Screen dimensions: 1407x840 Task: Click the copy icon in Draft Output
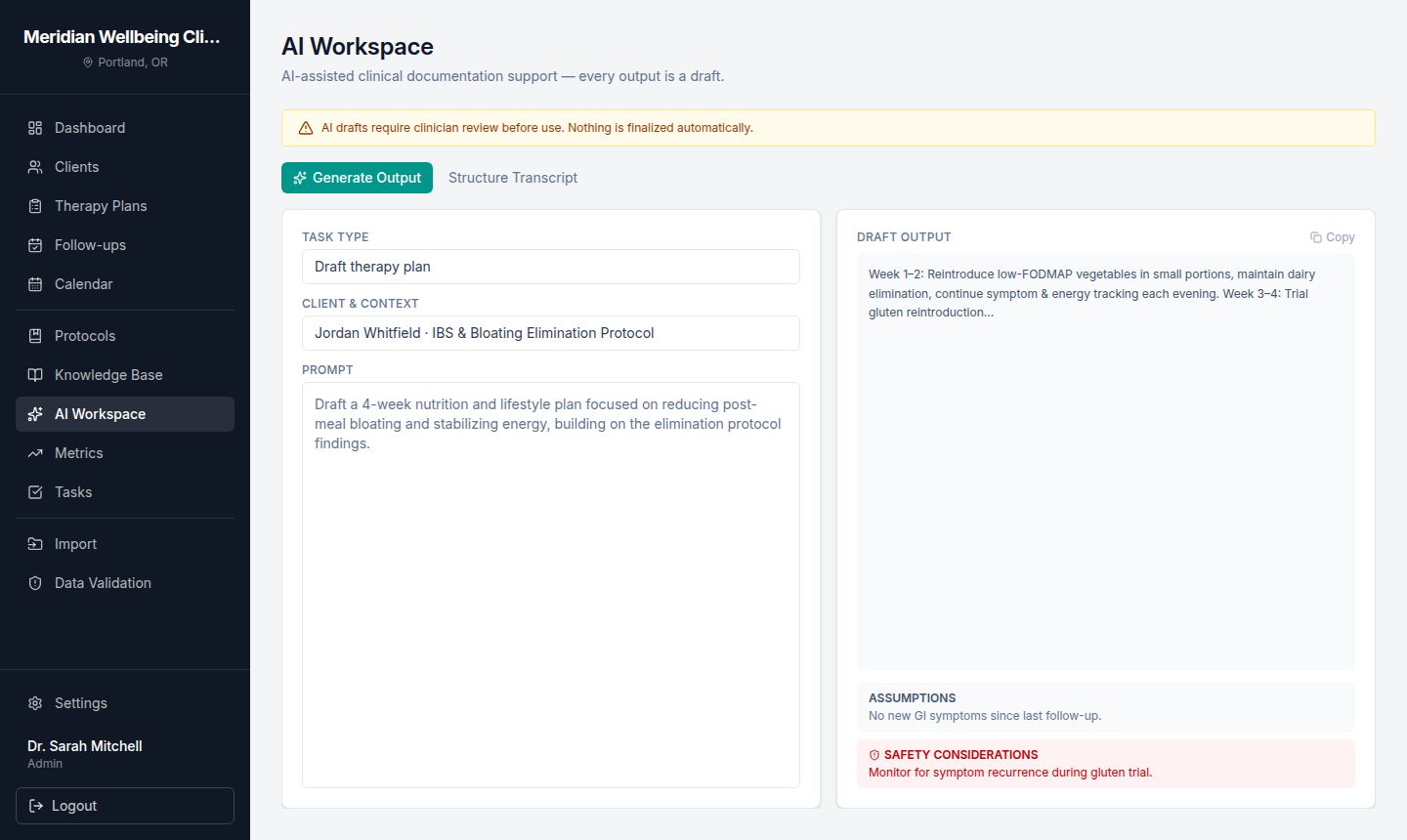(1316, 237)
